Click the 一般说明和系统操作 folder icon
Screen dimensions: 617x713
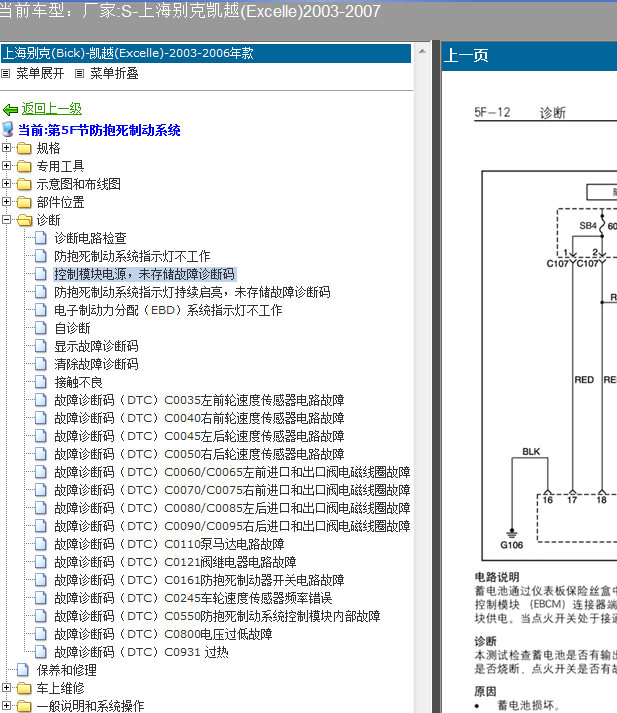[24, 706]
